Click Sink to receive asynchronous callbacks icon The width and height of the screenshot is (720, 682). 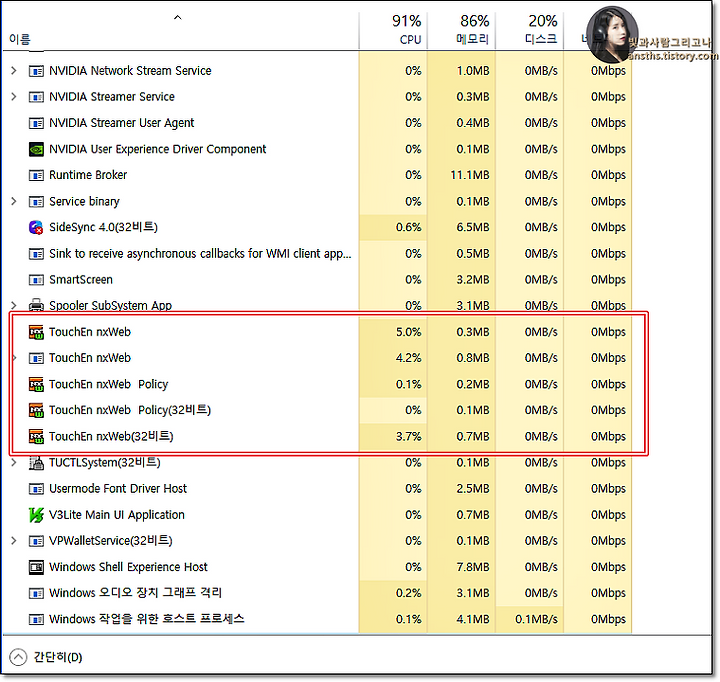pyautogui.click(x=36, y=254)
